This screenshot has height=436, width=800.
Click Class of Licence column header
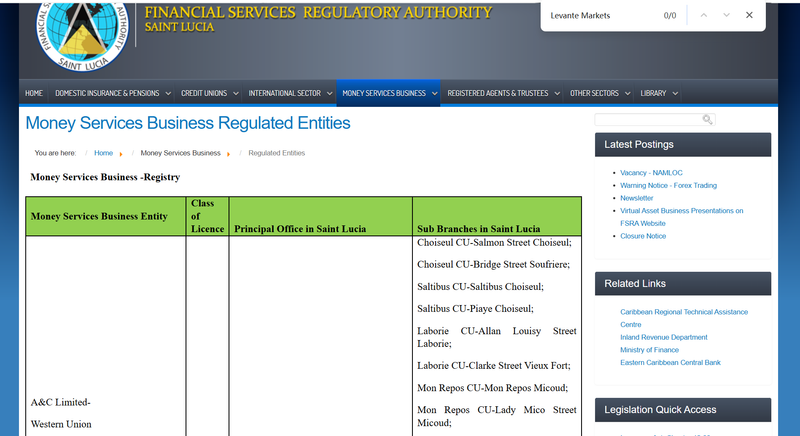(207, 216)
